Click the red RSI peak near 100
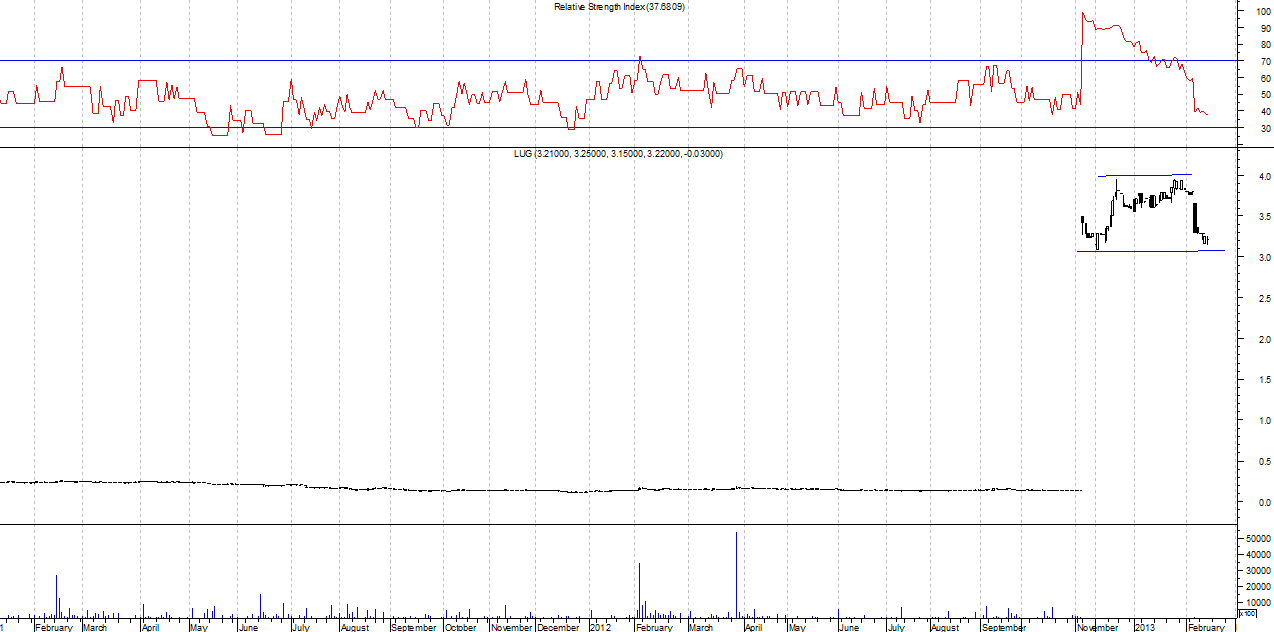1274x632 pixels. (x=1083, y=14)
